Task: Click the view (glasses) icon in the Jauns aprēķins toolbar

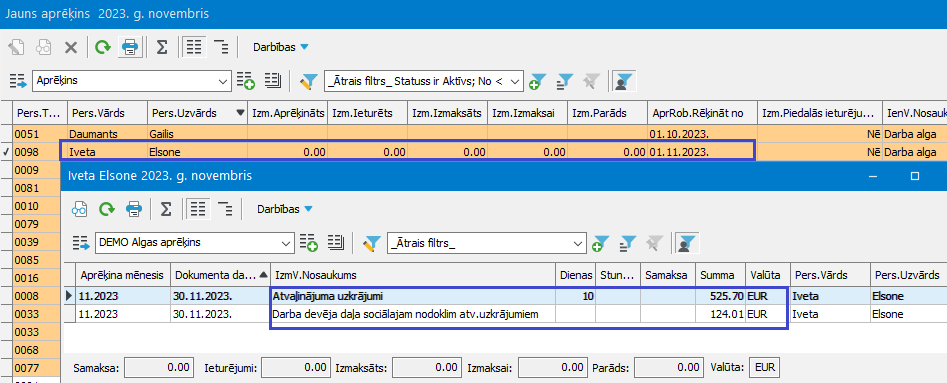Action: (x=43, y=47)
